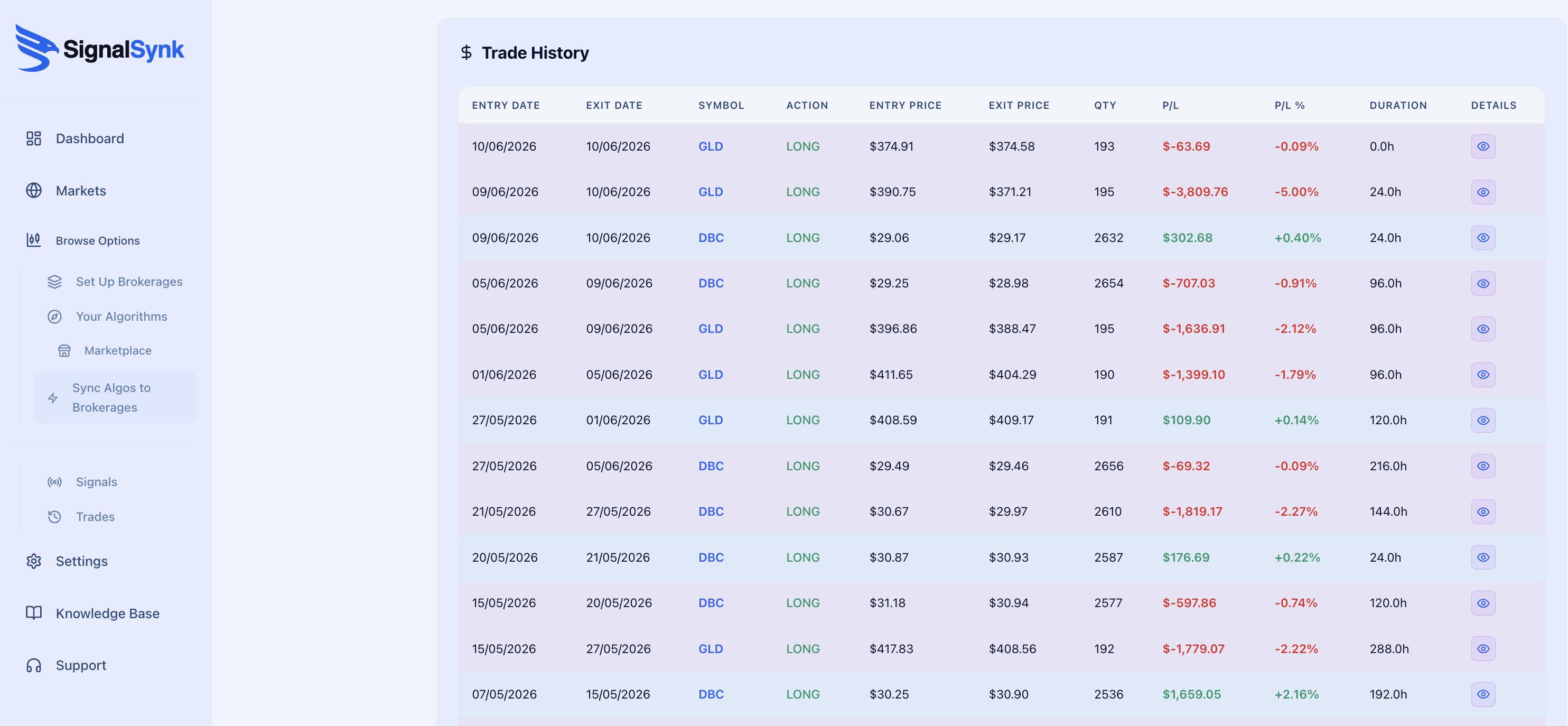Screen dimensions: 1568x726
Task: Click the EXIT DATE column header
Action: pyautogui.click(x=613, y=105)
